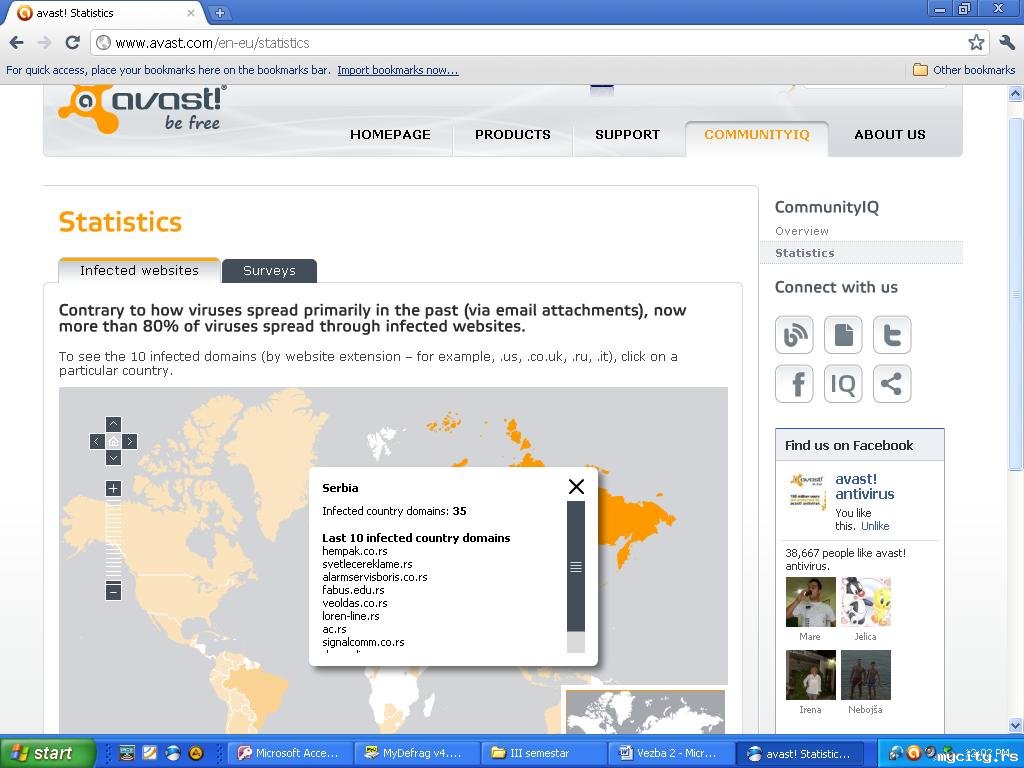This screenshot has height=768, width=1024.
Task: Switch to the Surveys tab
Action: pos(269,270)
